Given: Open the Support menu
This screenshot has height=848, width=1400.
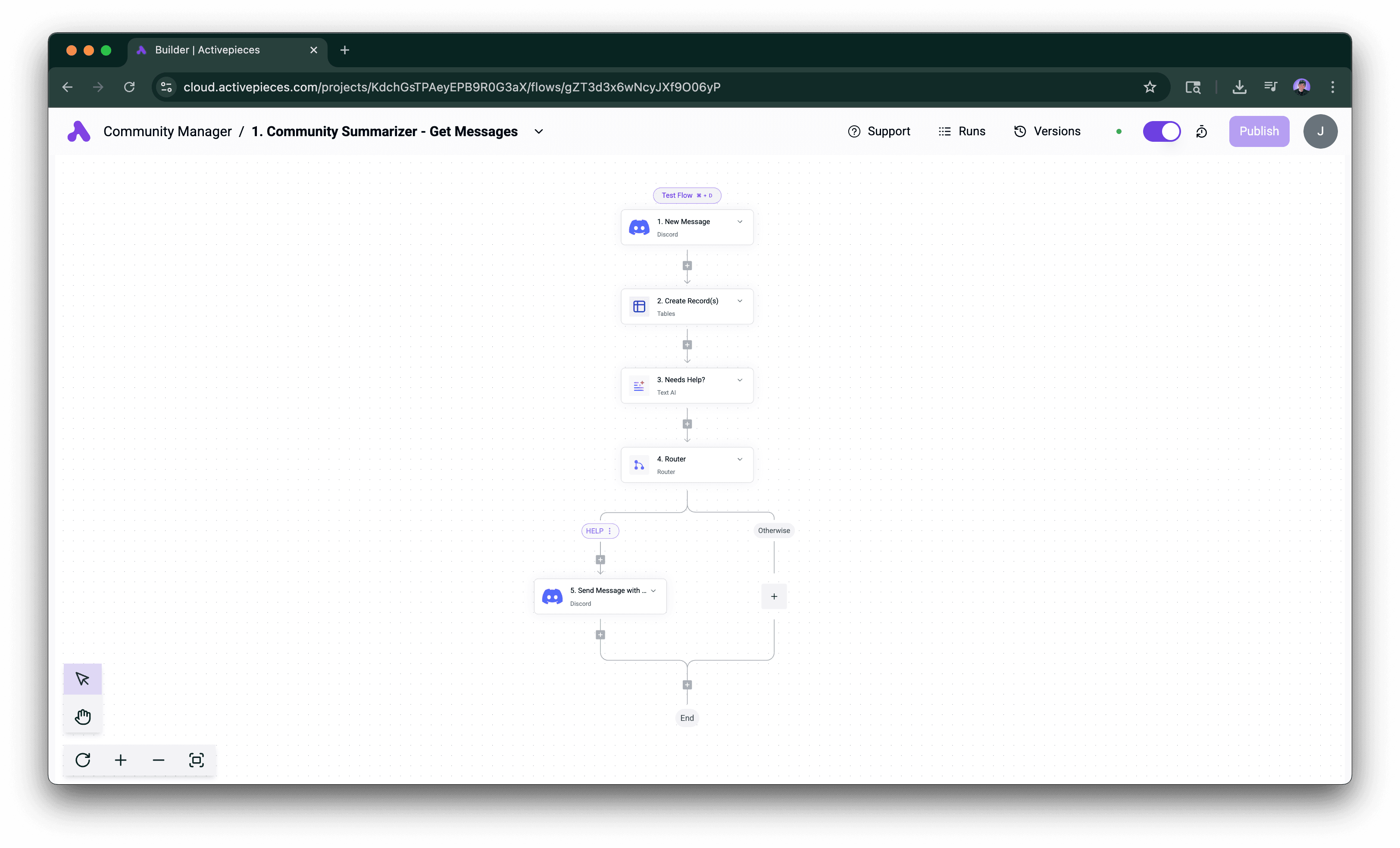Looking at the screenshot, I should pyautogui.click(x=878, y=131).
